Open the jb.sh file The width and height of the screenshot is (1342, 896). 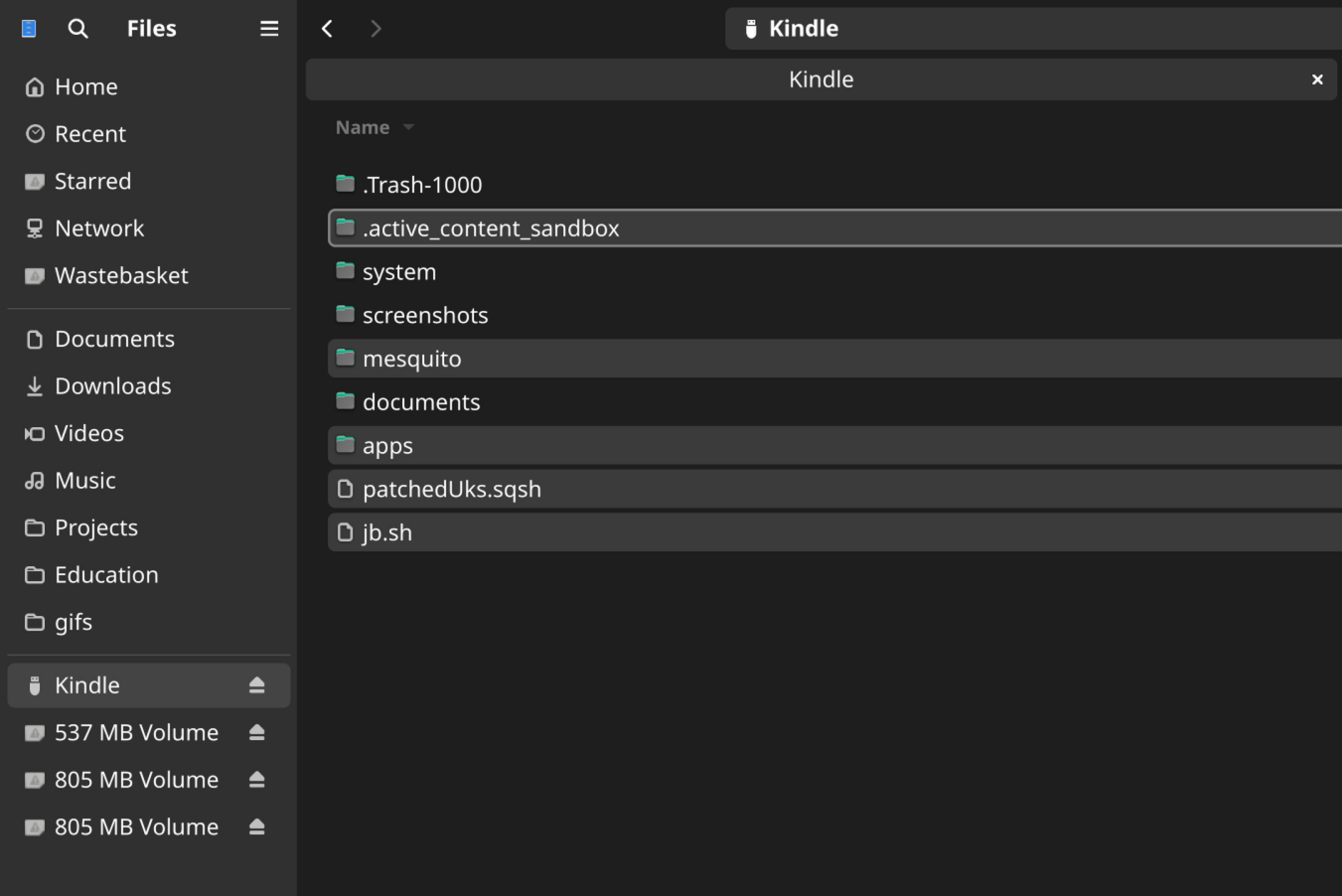386,533
